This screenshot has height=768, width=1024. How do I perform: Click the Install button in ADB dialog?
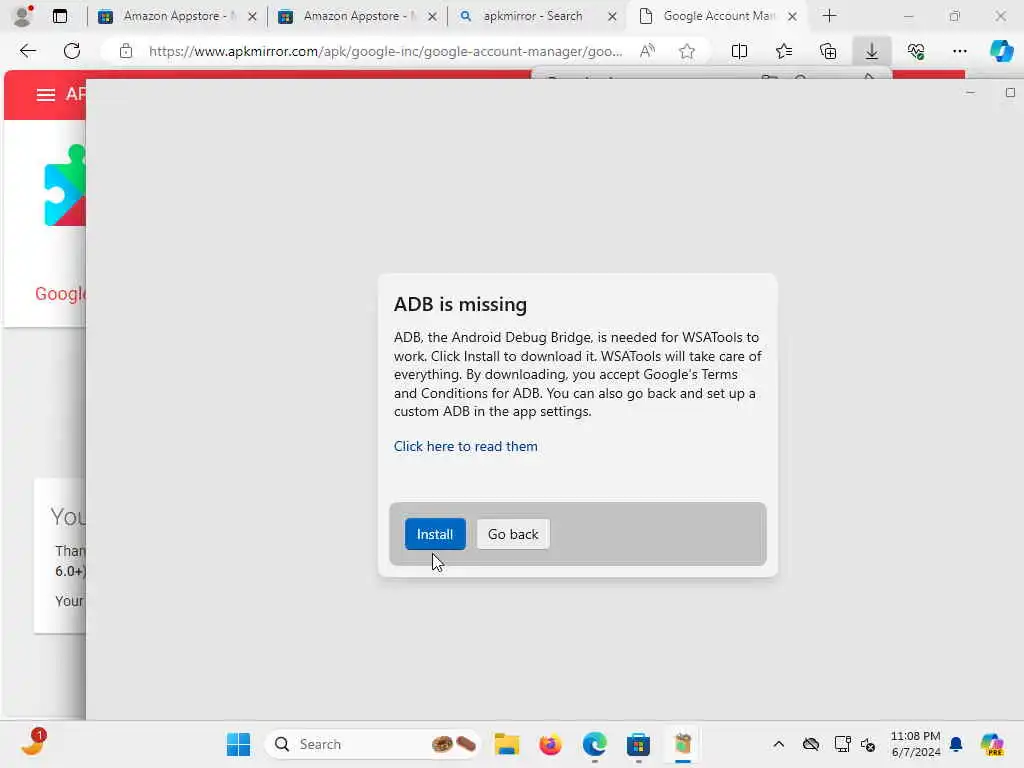(x=435, y=534)
